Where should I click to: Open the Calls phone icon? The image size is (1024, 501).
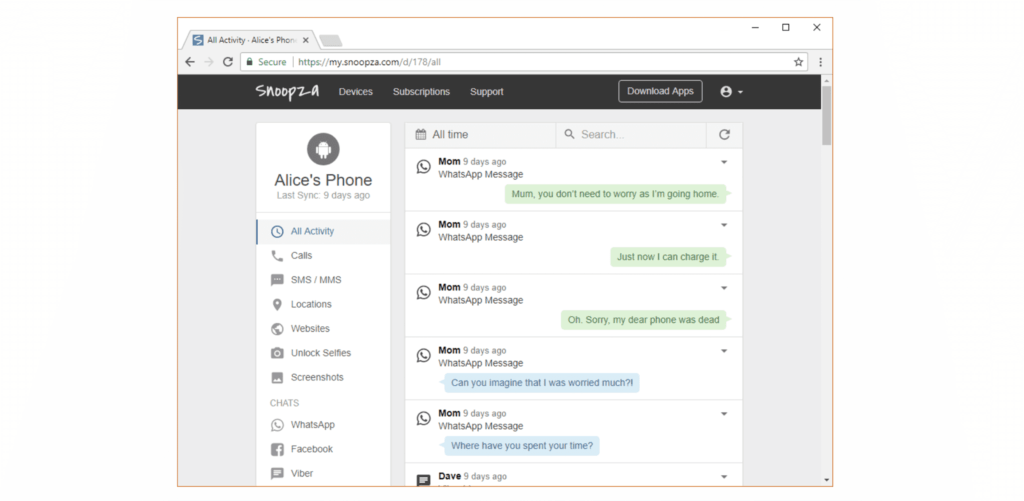[278, 255]
